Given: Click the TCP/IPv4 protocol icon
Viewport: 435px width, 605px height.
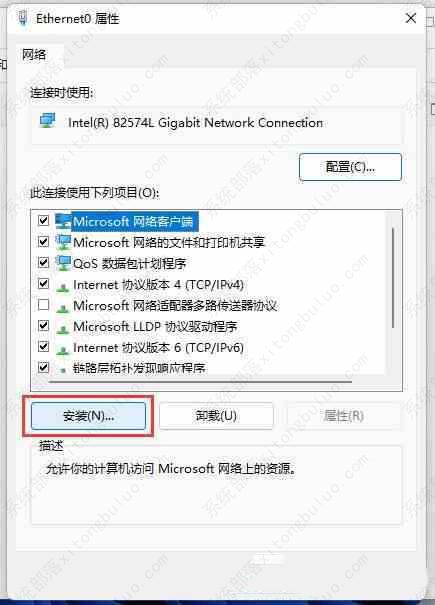Looking at the screenshot, I should pos(63,287).
